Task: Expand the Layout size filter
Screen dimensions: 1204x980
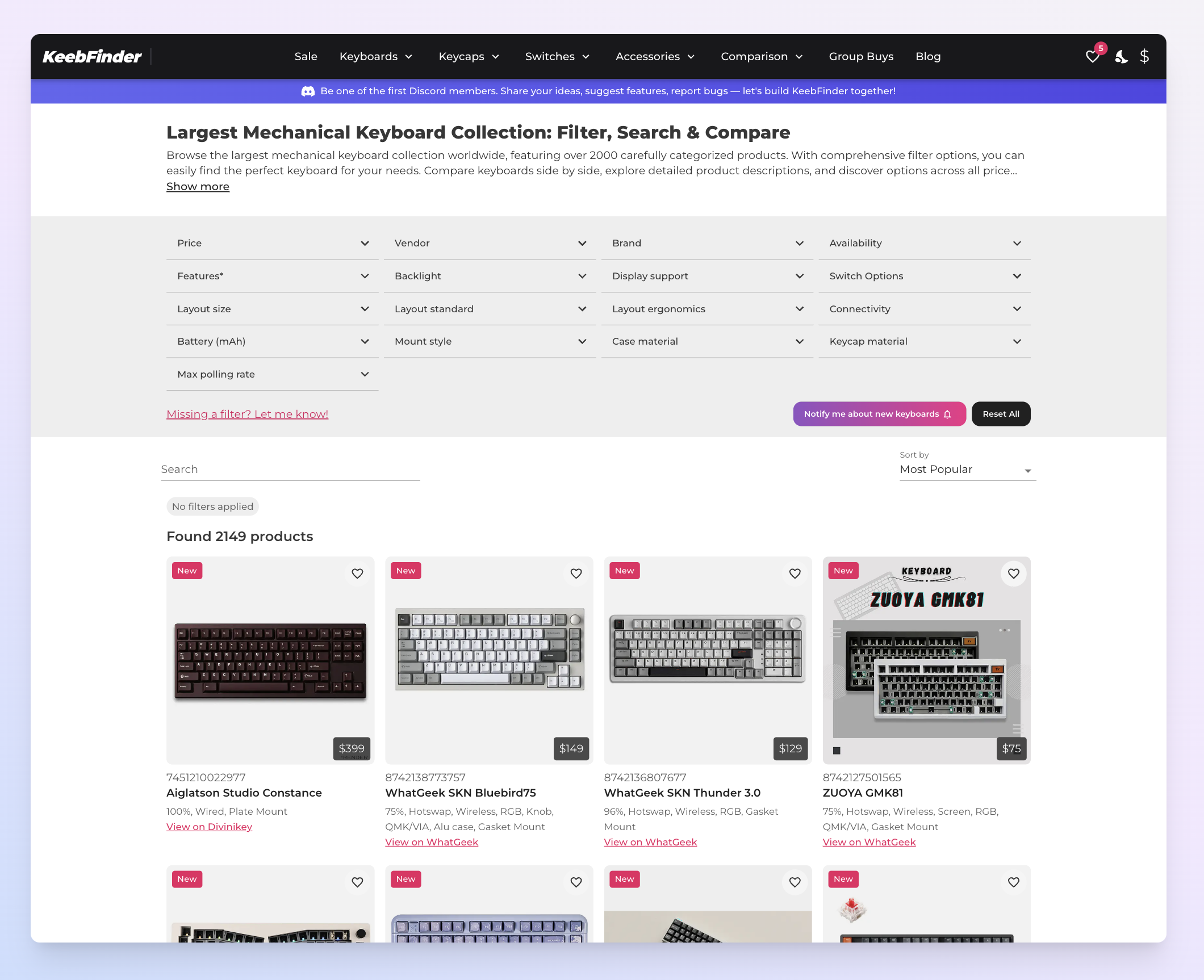Action: tap(273, 309)
